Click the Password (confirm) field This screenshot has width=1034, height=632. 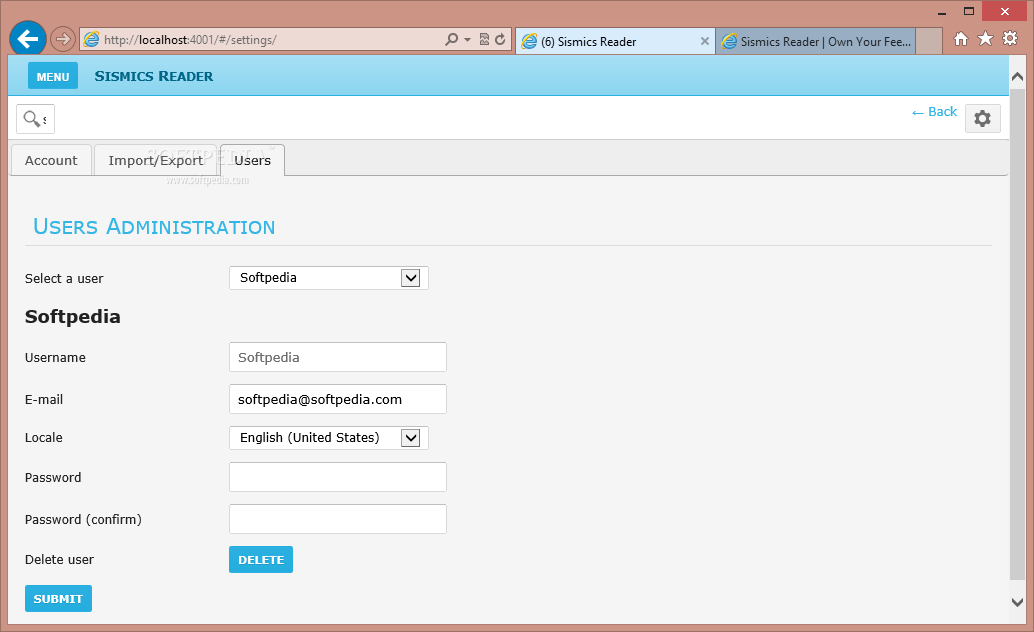[338, 519]
